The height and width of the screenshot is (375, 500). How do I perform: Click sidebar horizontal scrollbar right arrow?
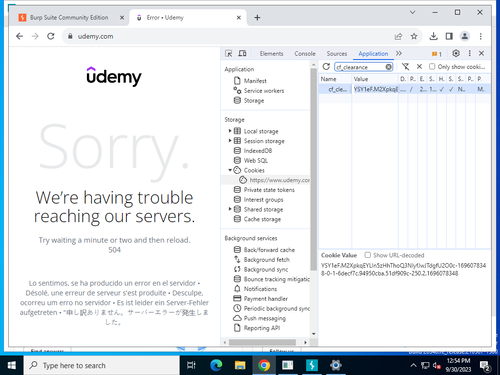click(x=305, y=342)
